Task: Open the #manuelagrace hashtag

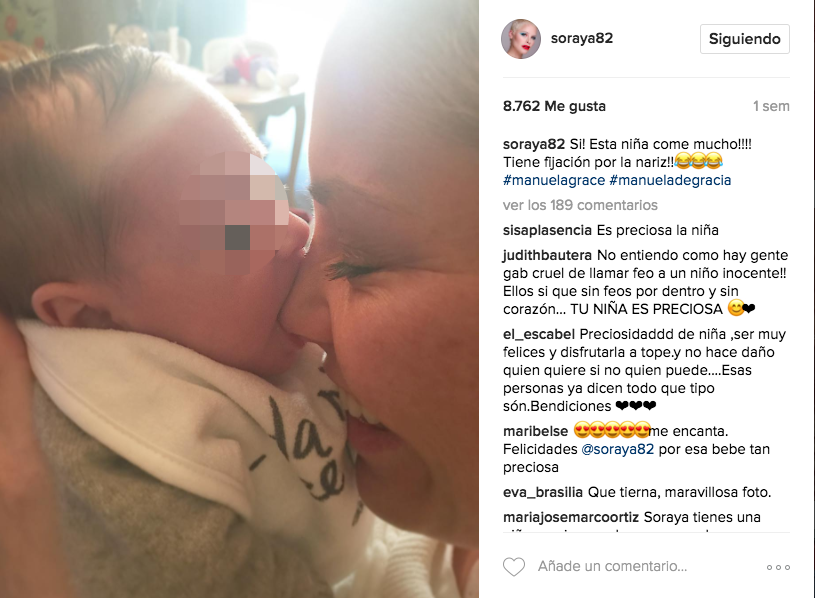Action: click(x=554, y=180)
